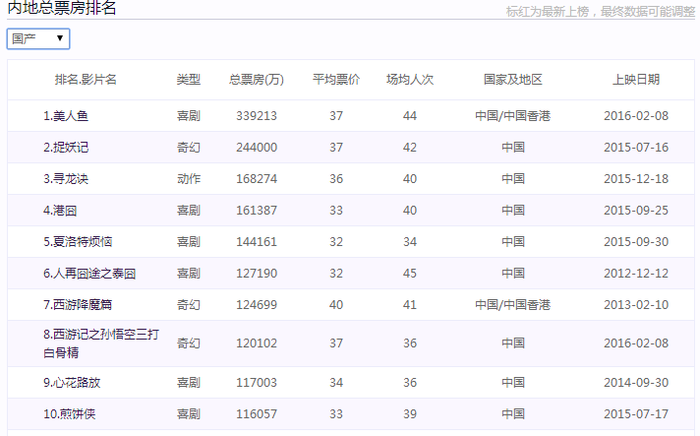Click the 总票房(万) column header
The height and width of the screenshot is (436, 700).
256,80
